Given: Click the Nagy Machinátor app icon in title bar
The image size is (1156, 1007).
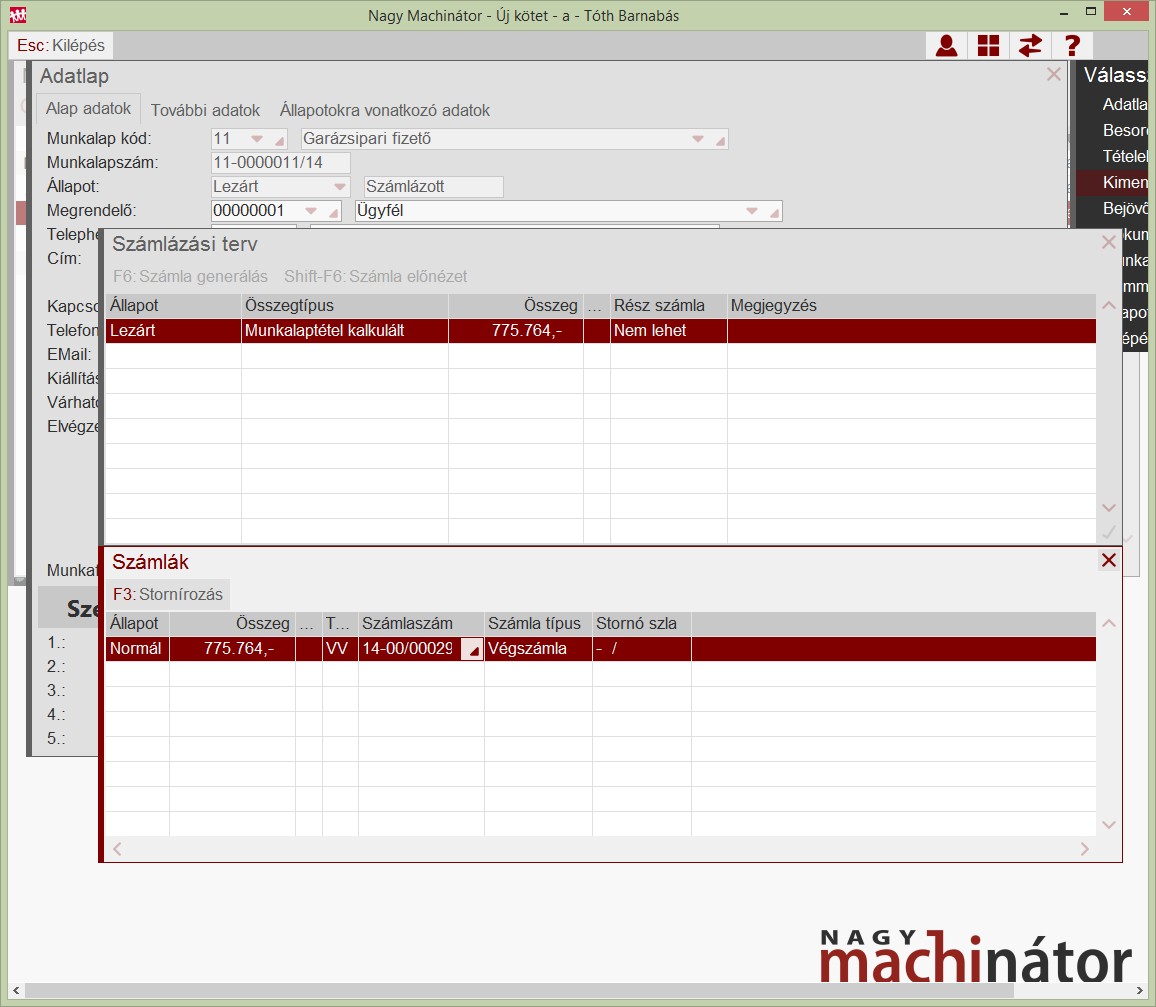Looking at the screenshot, I should tap(18, 15).
